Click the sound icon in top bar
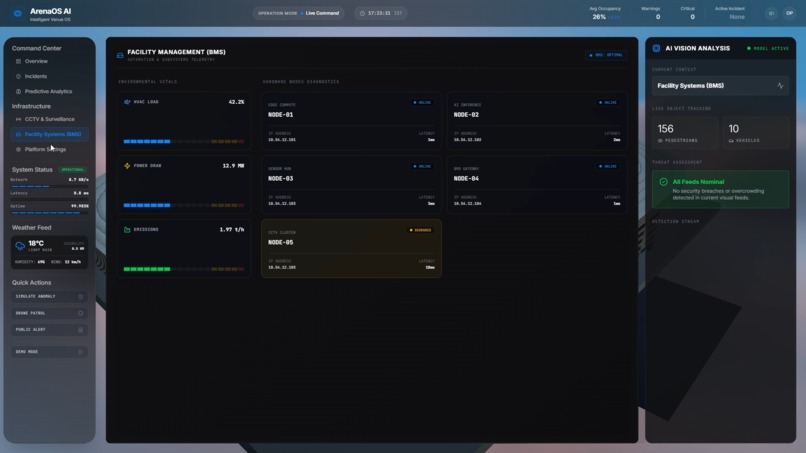This screenshot has width=806, height=453. tap(771, 13)
